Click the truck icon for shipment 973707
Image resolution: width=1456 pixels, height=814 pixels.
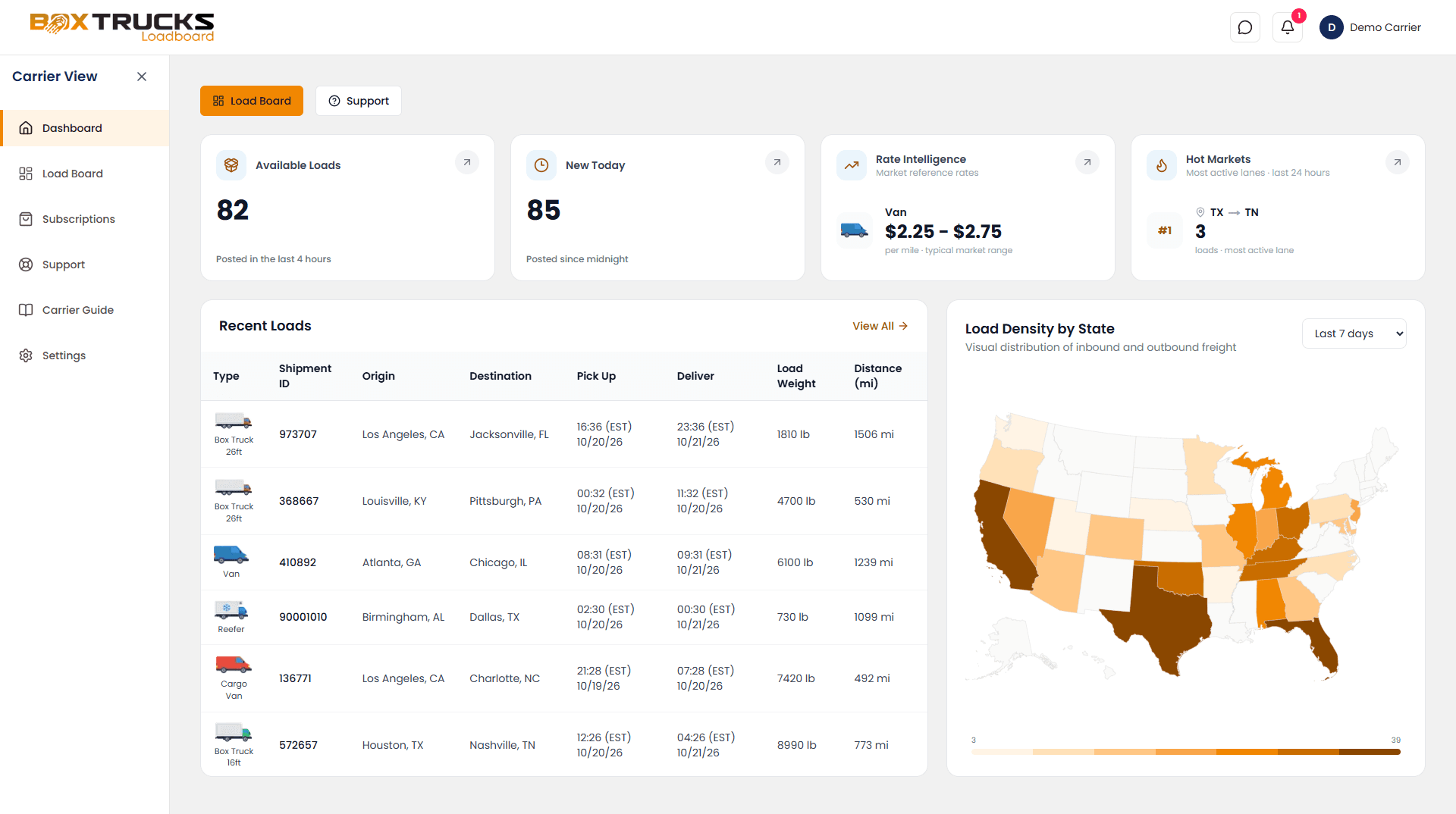coord(234,421)
